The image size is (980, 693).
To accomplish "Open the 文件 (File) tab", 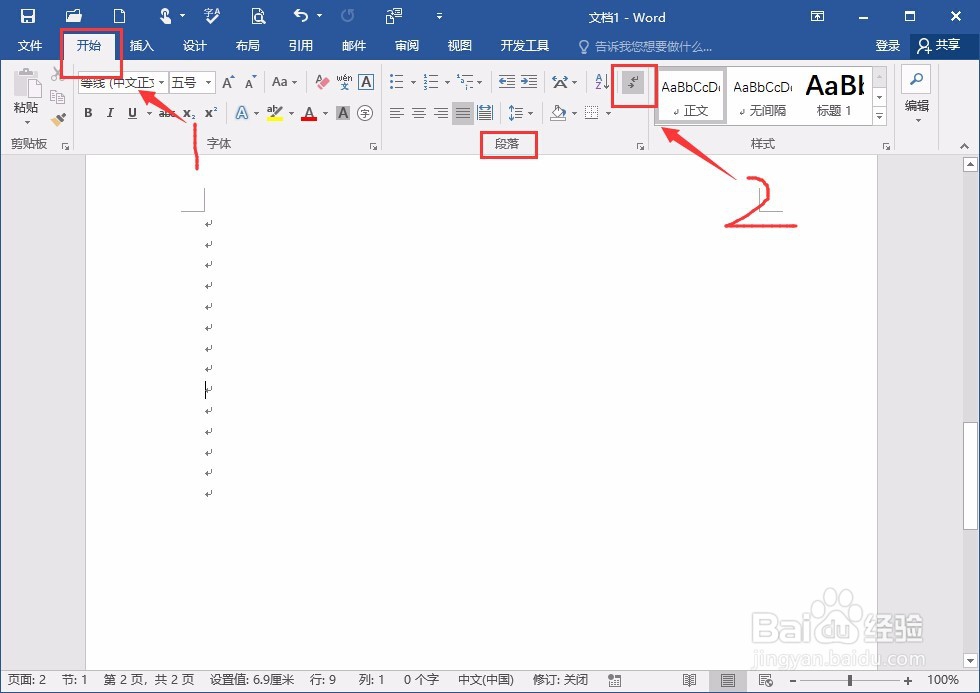I will 29,46.
